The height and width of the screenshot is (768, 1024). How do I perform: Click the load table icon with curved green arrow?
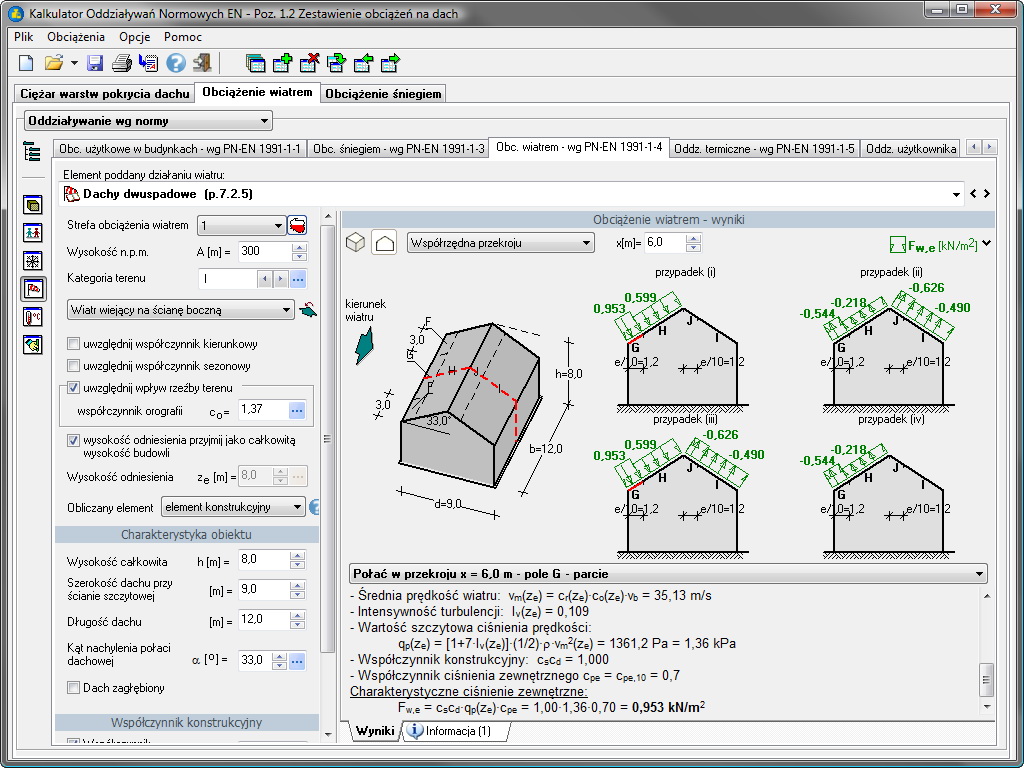click(336, 63)
